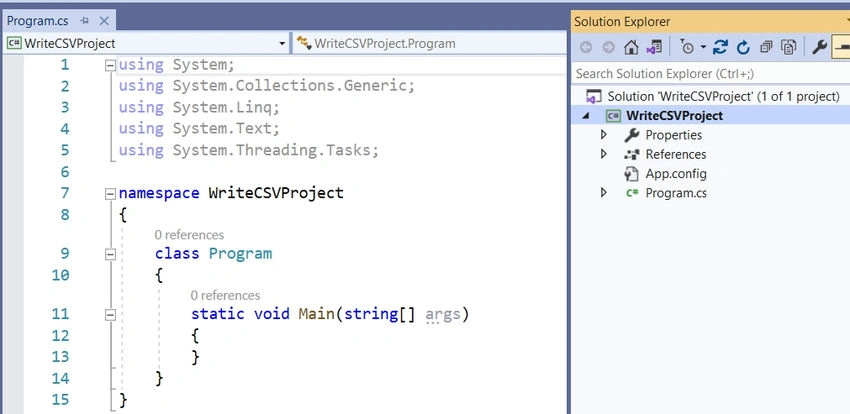The height and width of the screenshot is (414, 850).
Task: Click 'System.Text' on line 4
Action: click(x=222, y=129)
